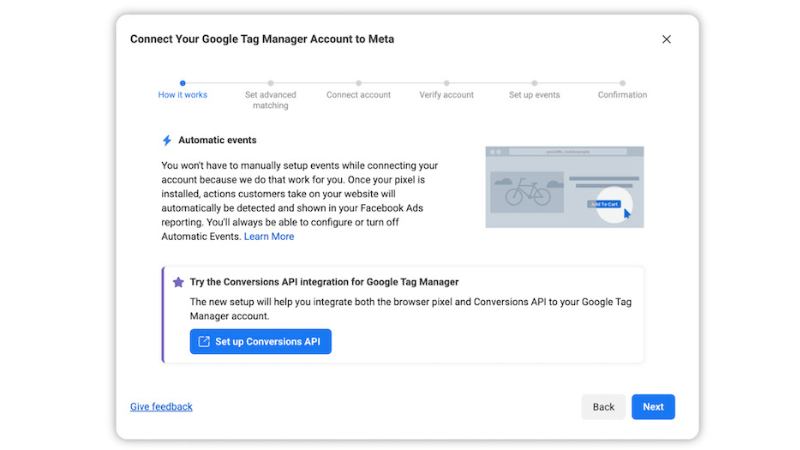The image size is (800, 450).
Task: Click the lightning bolt Automatic events icon
Action: tap(167, 141)
